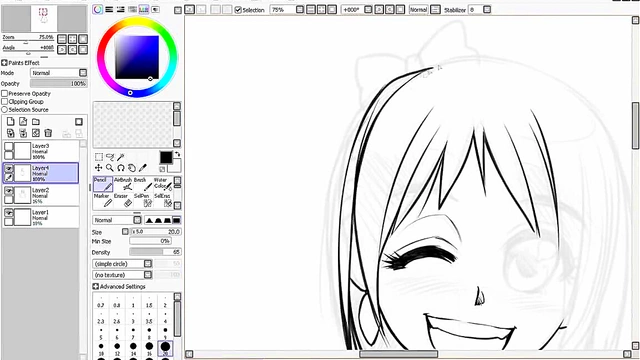640x360 pixels.
Task: Select the rotate view tool
Action: pos(121,168)
